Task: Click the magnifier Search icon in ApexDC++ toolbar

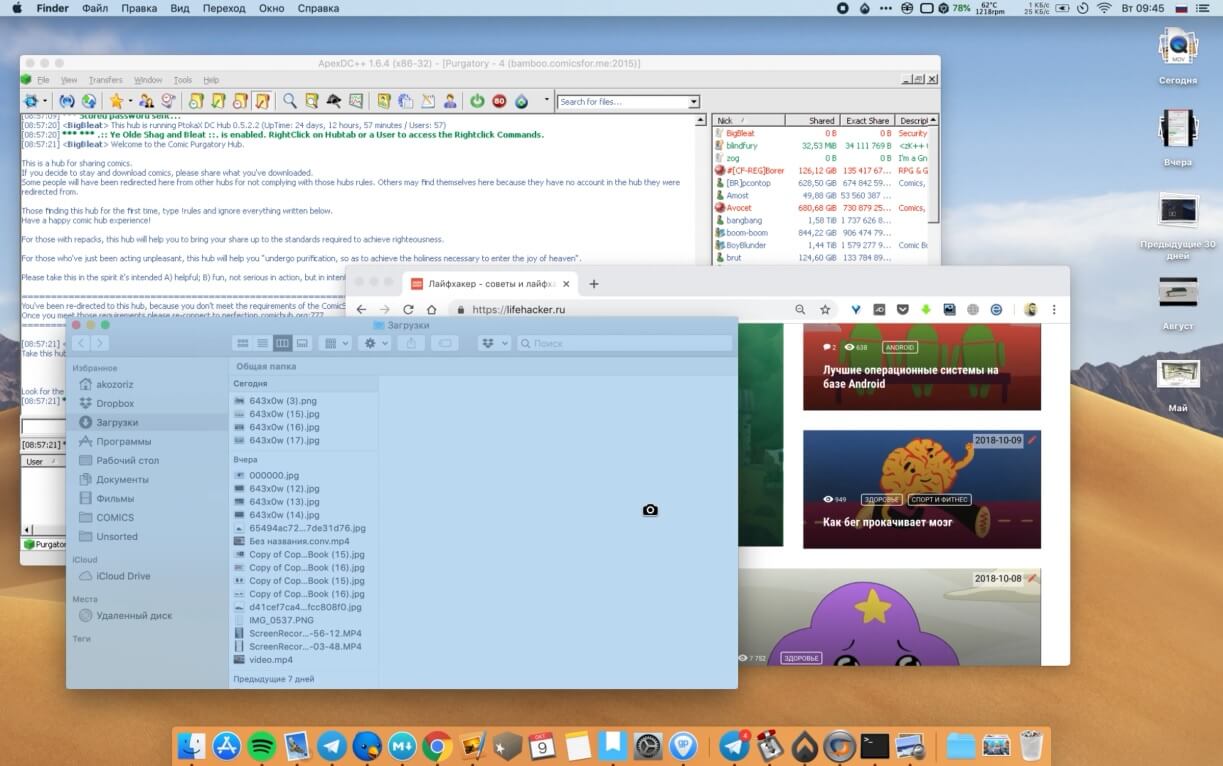Action: (289, 101)
